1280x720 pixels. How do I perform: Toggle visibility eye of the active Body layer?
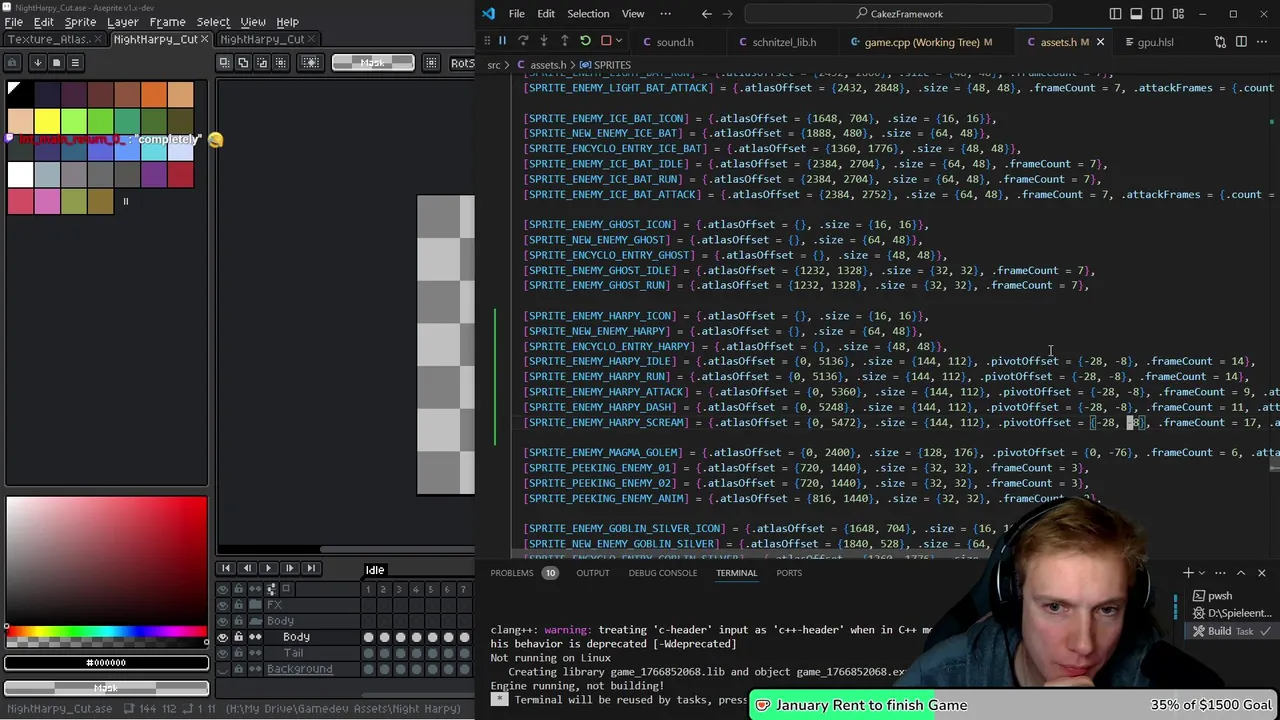coord(223,637)
